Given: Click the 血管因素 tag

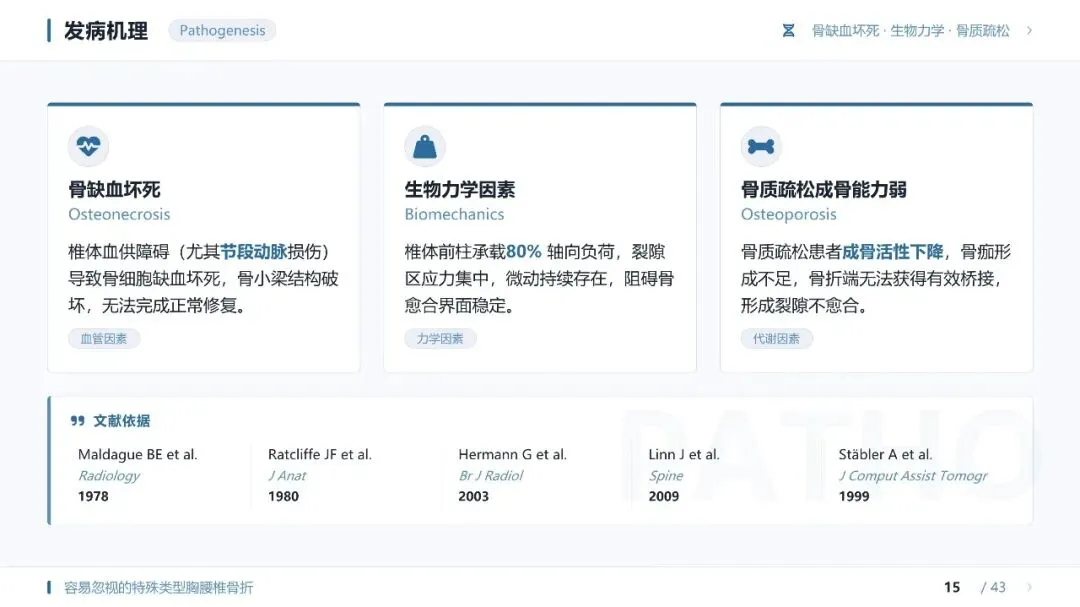Looking at the screenshot, I should pos(103,338).
